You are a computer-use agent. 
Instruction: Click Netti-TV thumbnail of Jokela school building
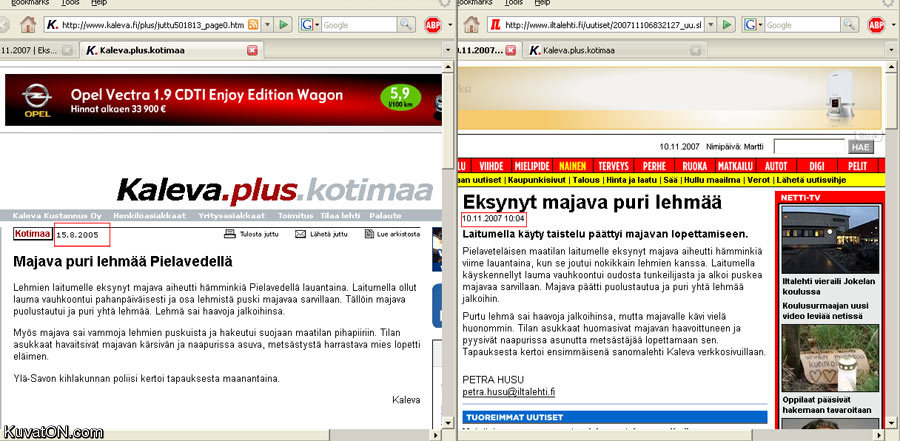click(x=830, y=239)
